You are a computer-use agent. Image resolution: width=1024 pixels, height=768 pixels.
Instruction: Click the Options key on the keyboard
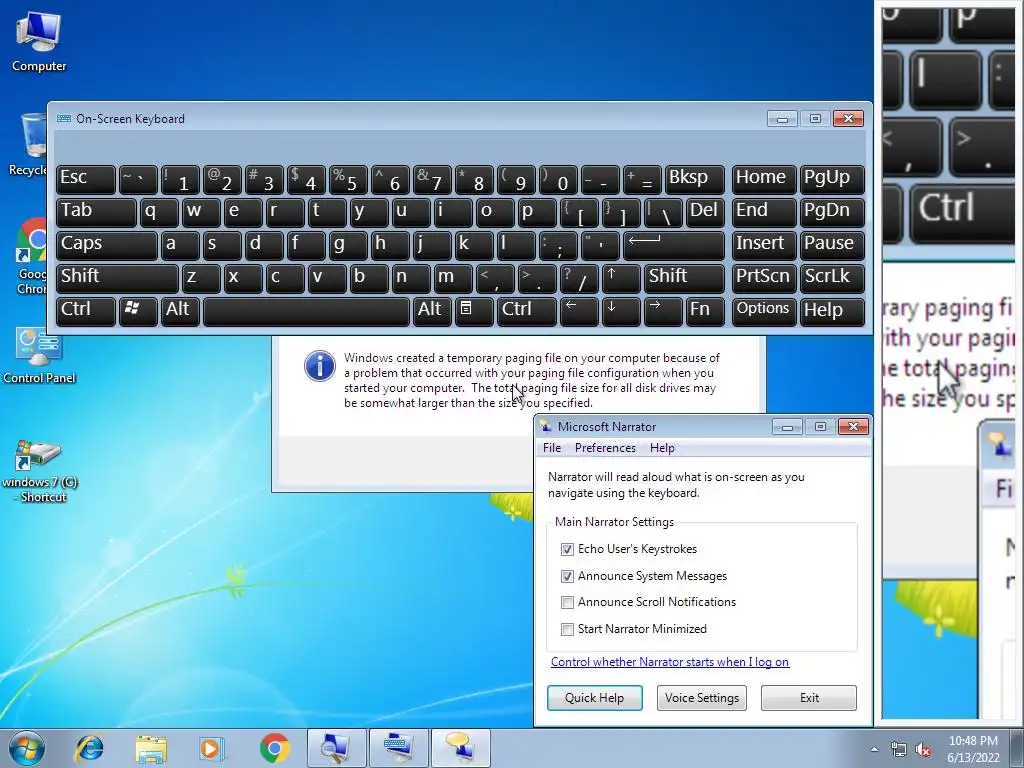point(763,311)
